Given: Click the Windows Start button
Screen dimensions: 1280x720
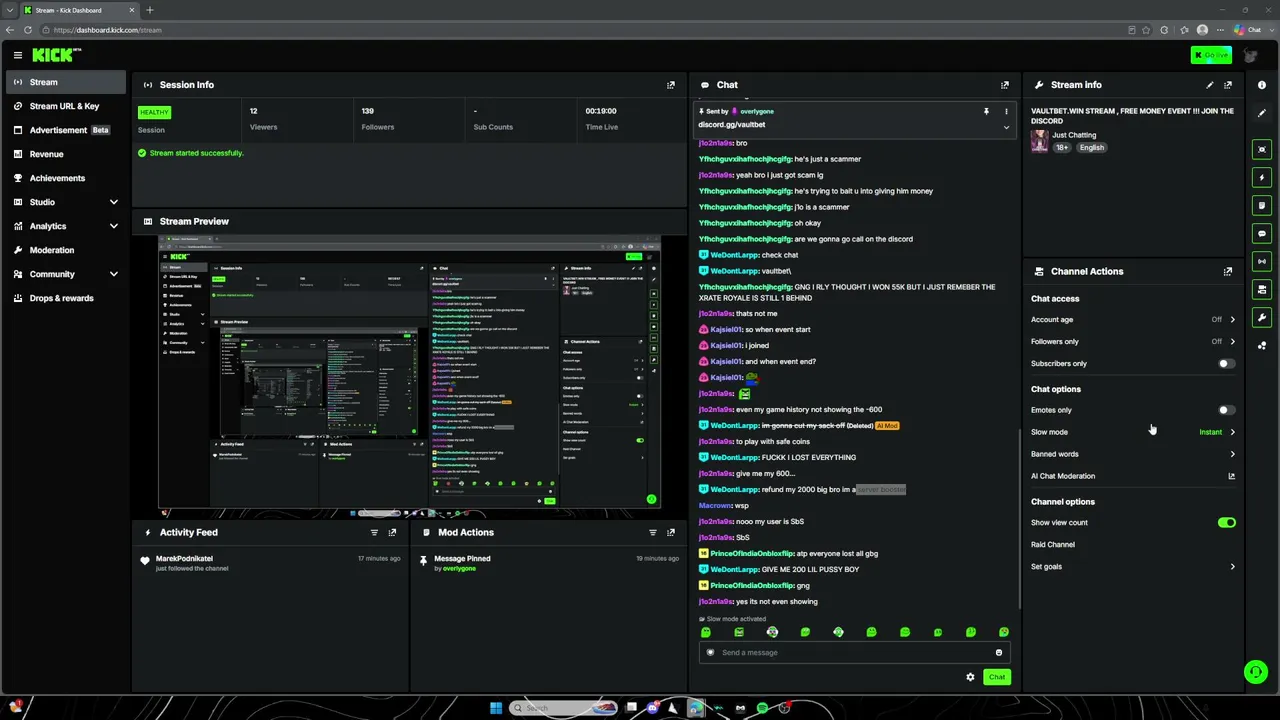Looking at the screenshot, I should click(x=496, y=708).
